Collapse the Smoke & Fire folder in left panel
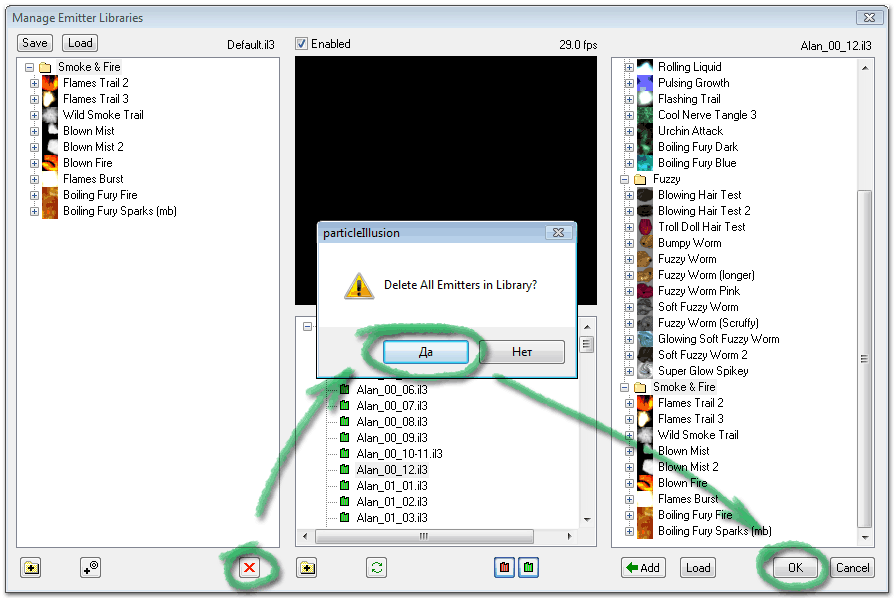The image size is (894, 598). pos(29,67)
